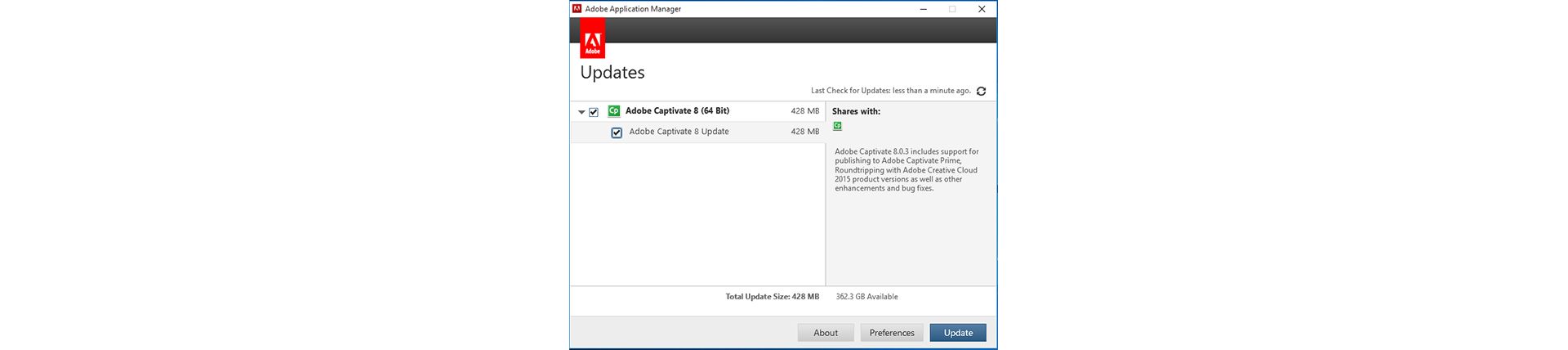Screen dimensions: 1568x350
Task: Click the red Adobe logo in header
Action: pos(592,41)
